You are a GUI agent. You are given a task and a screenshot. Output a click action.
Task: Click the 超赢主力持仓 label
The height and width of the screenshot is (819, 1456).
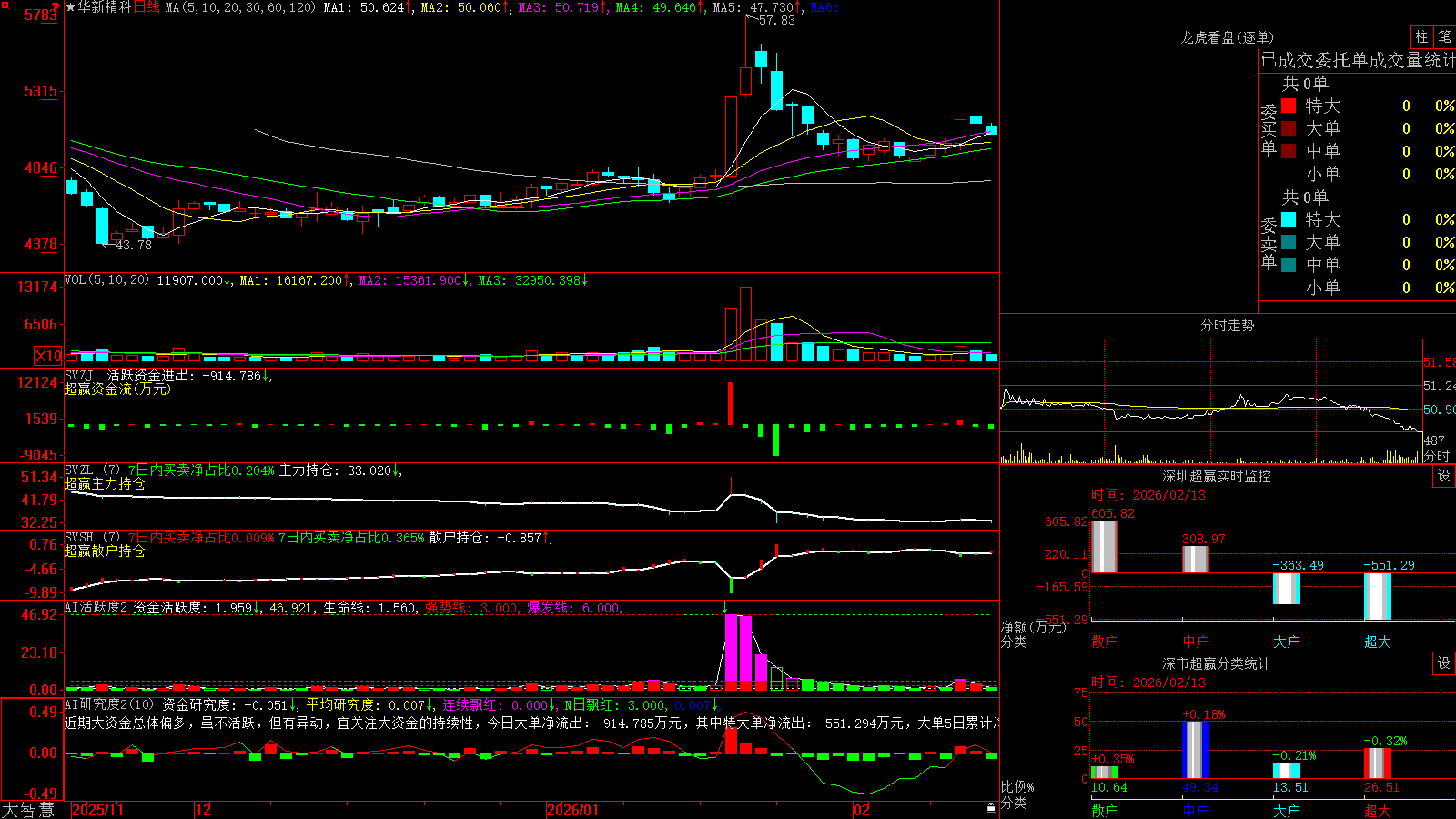coord(105,484)
